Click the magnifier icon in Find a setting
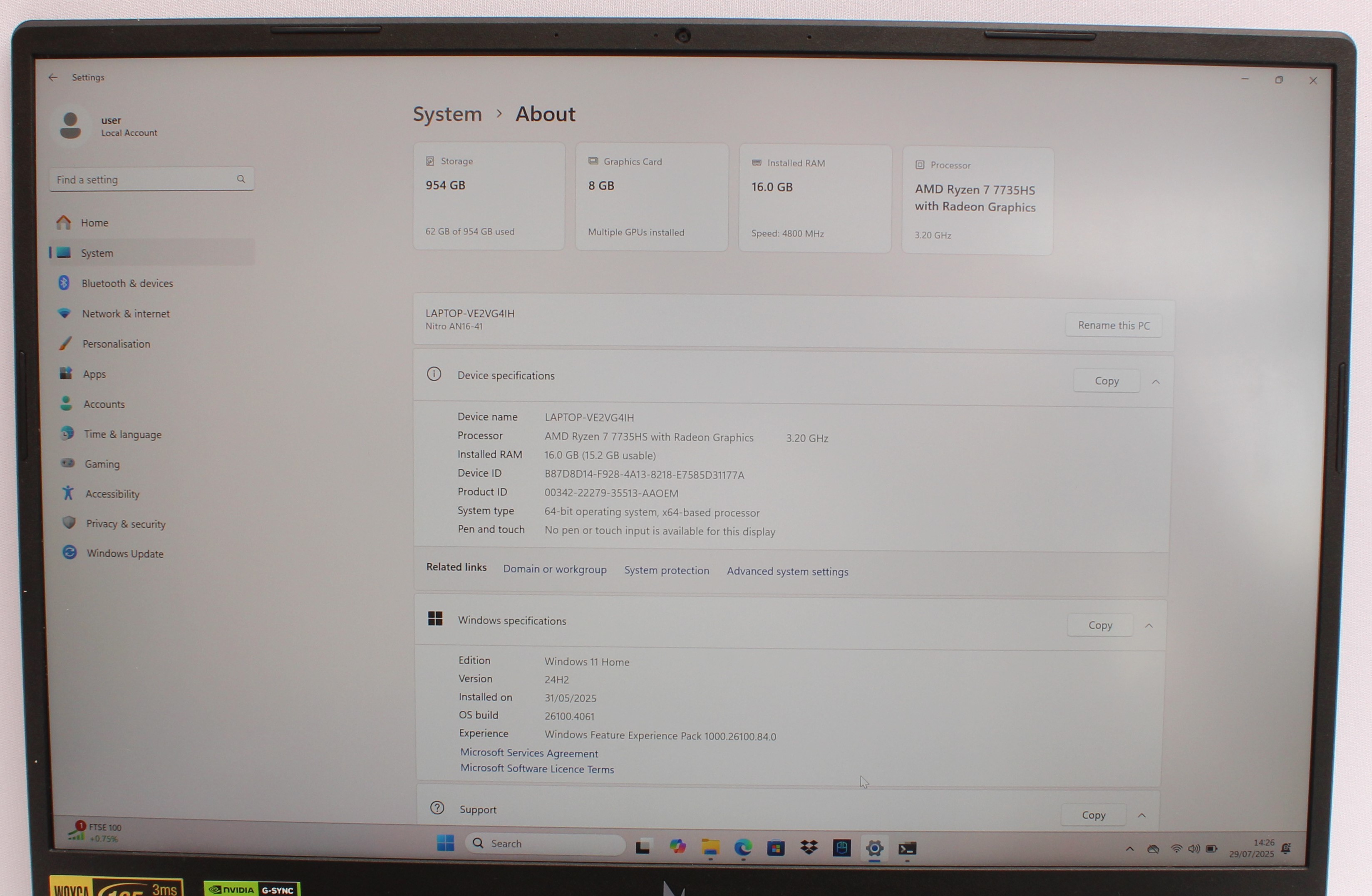Viewport: 1372px width, 896px height. [x=241, y=179]
